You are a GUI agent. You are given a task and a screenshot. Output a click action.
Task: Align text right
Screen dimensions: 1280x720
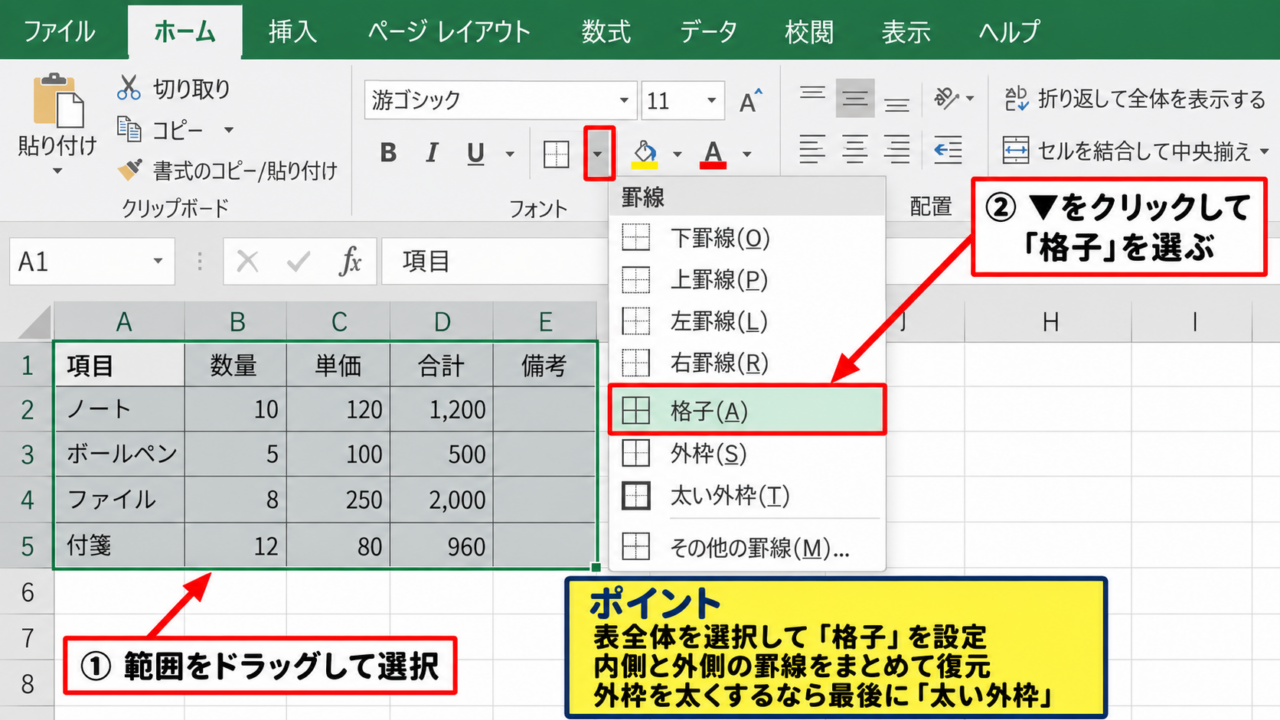tap(897, 150)
